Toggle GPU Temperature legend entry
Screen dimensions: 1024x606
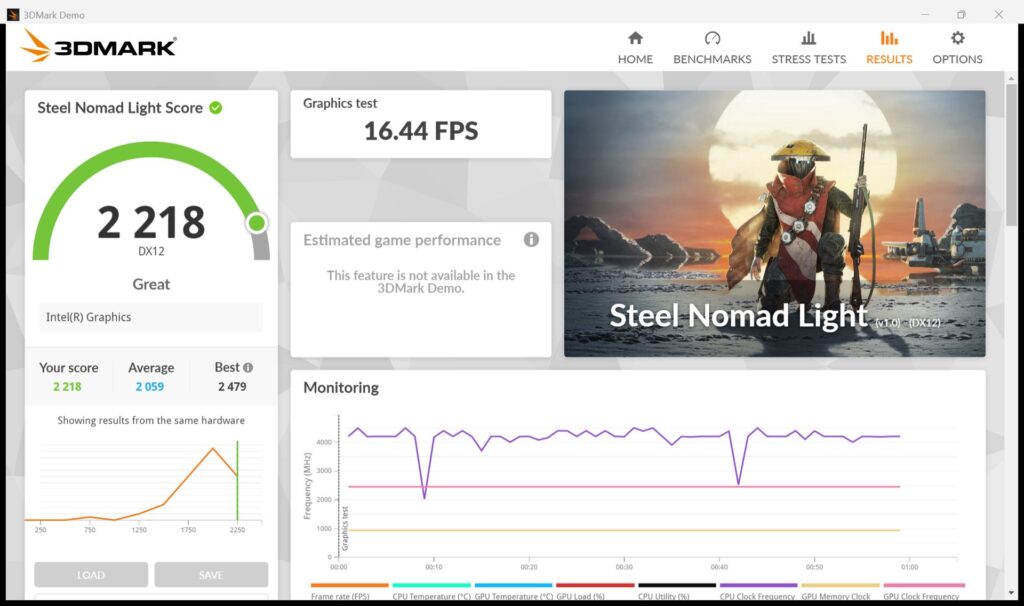point(513,592)
